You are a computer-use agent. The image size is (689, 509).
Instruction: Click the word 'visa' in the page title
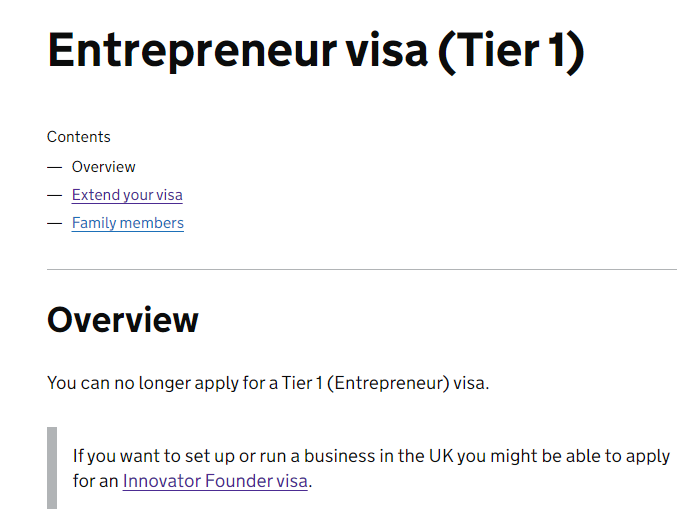386,51
